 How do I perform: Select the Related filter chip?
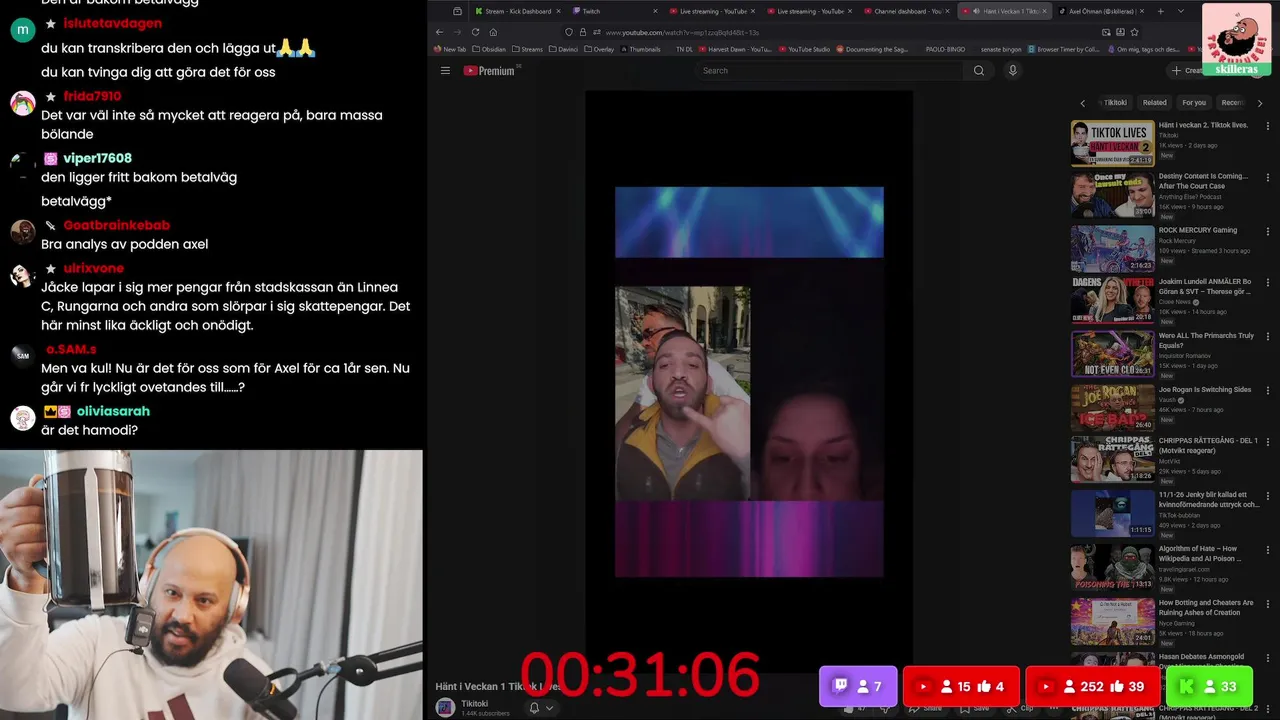(x=1154, y=103)
